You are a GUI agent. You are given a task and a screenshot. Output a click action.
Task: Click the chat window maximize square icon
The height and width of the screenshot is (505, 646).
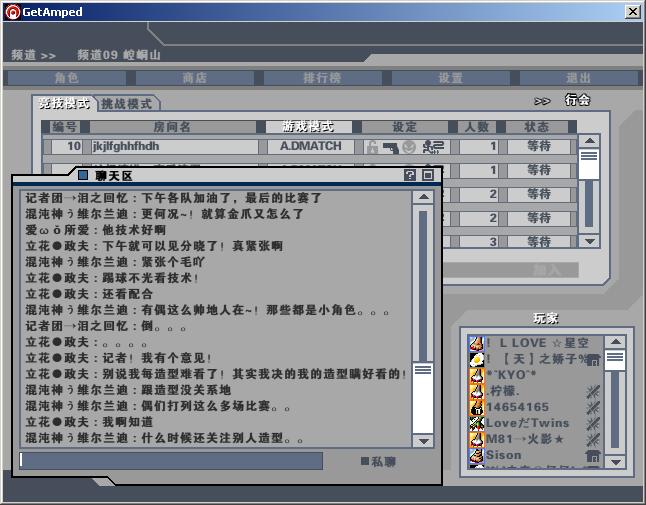tap(427, 175)
